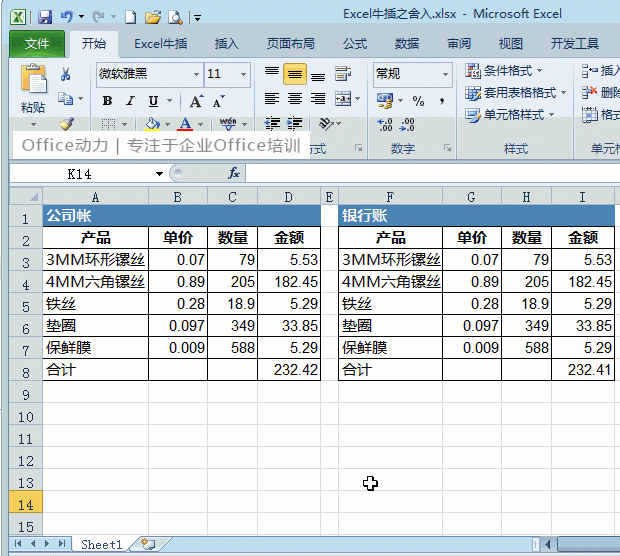
Task: Open the 文件 file tab
Action: 37,43
